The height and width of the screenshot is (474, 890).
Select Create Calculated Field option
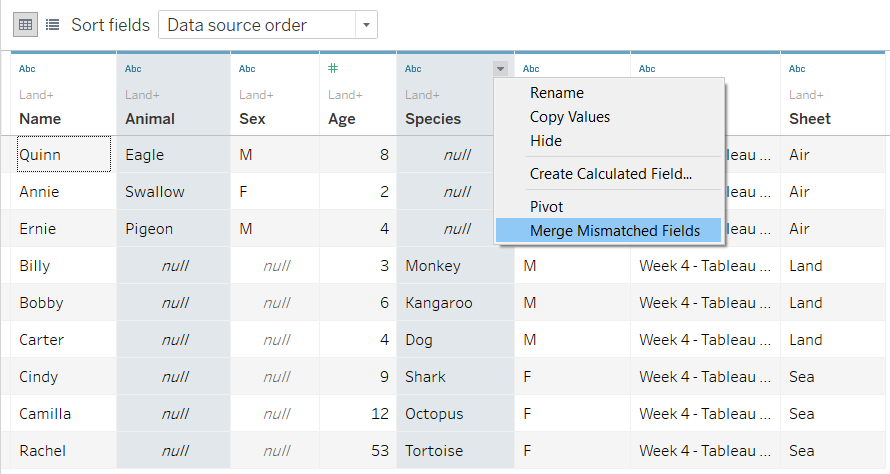(610, 174)
